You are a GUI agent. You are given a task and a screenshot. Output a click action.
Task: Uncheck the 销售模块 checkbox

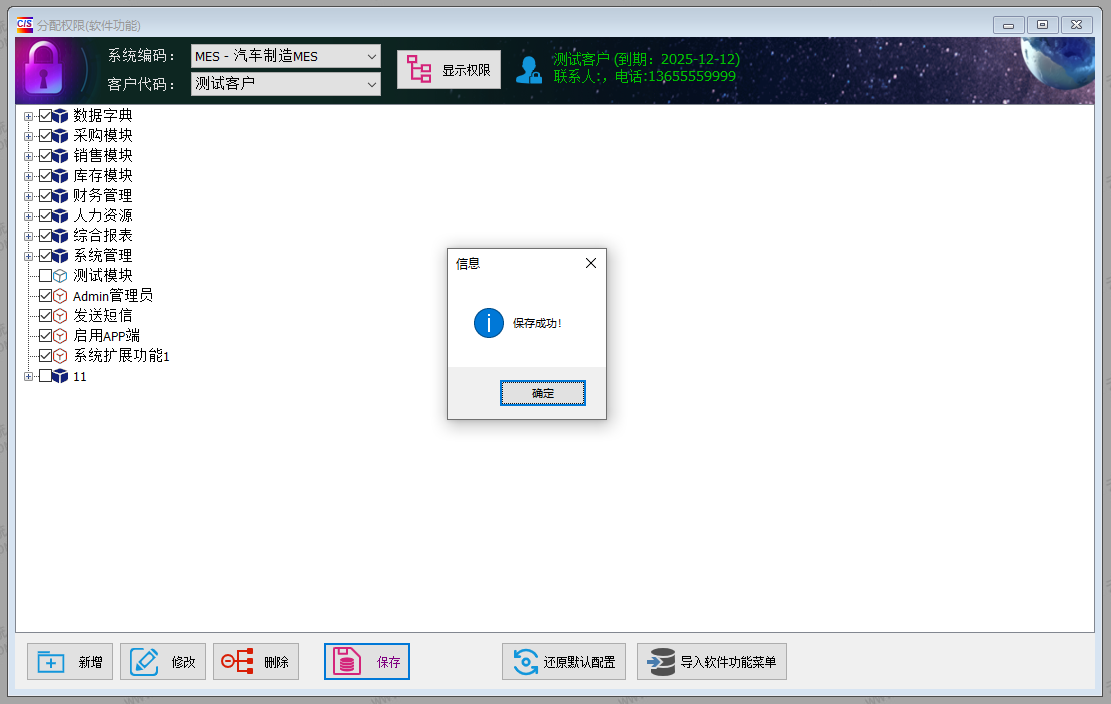pos(45,155)
